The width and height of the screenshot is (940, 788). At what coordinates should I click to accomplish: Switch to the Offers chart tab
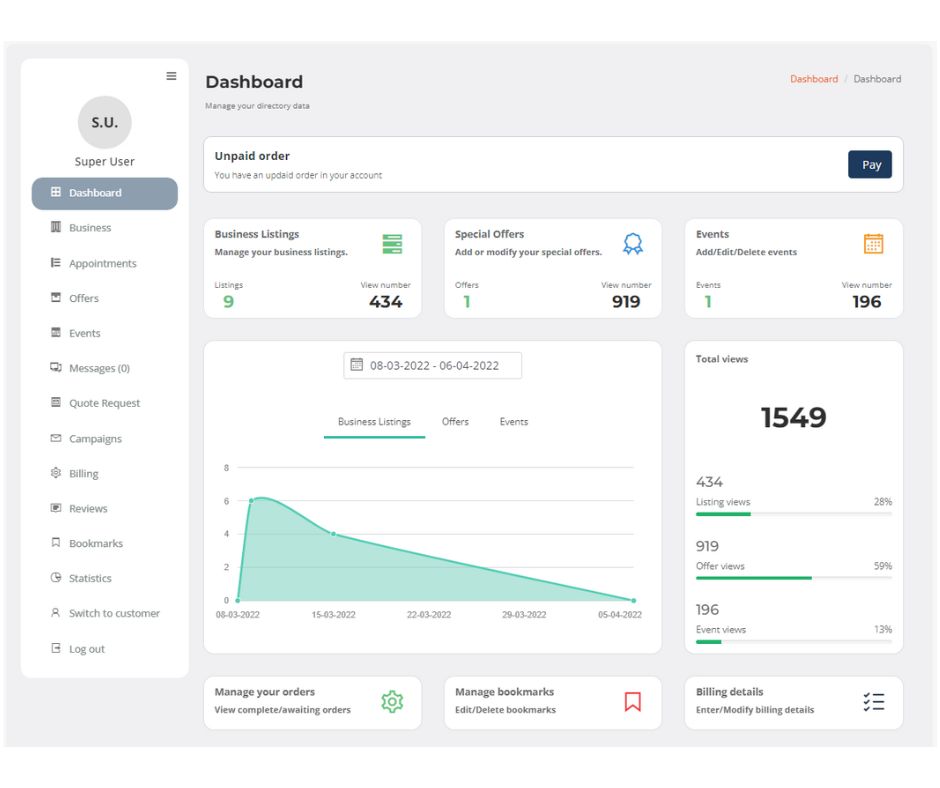point(455,421)
